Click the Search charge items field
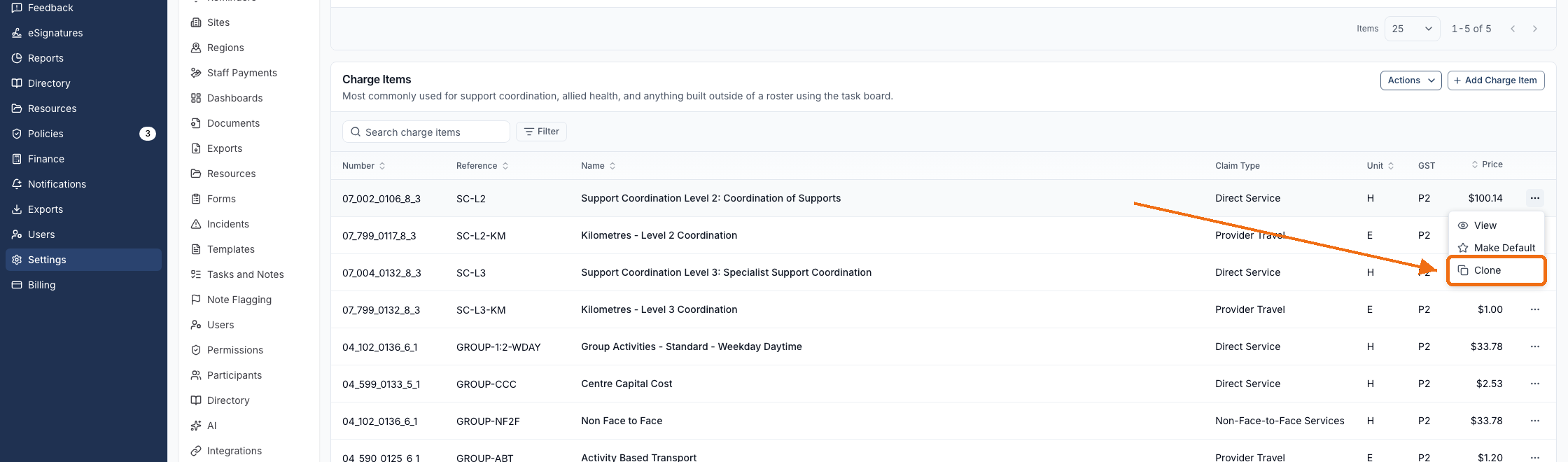The height and width of the screenshot is (462, 1568). [x=426, y=132]
